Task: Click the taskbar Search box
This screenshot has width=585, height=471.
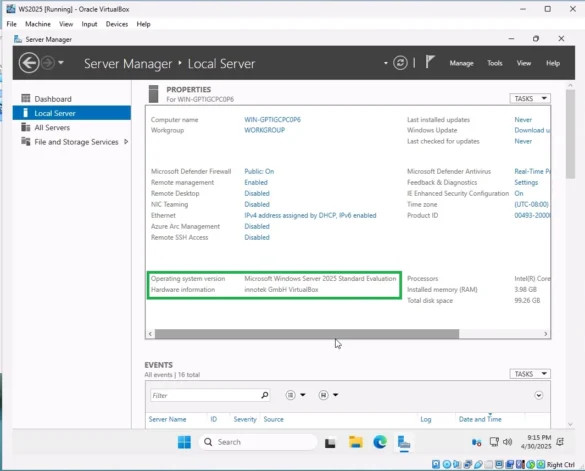Action: coord(258,442)
